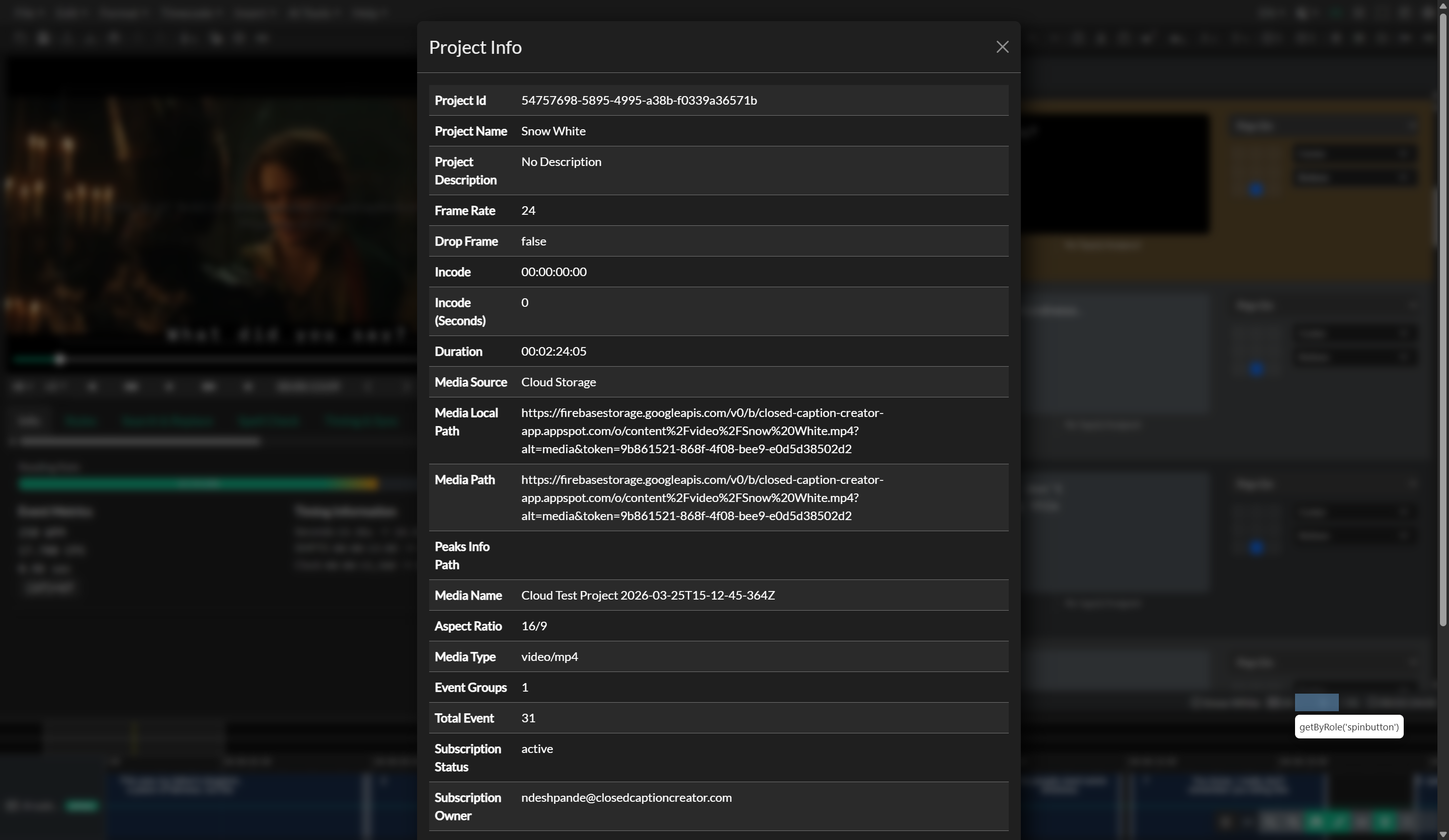This screenshot has height=840, width=1449.
Task: Click the Media Type value 'video/mp4'
Action: pos(549,656)
